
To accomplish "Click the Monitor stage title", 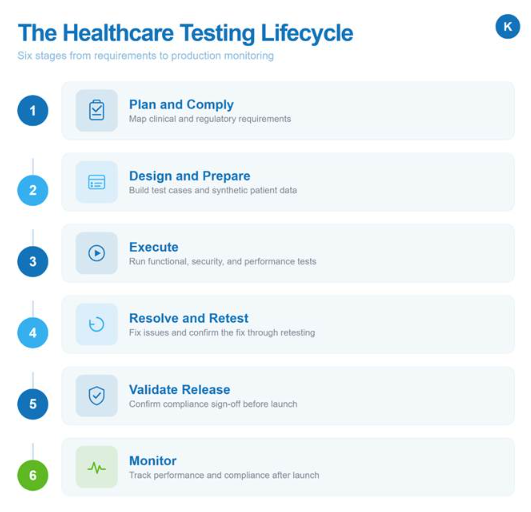I will point(153,461).
